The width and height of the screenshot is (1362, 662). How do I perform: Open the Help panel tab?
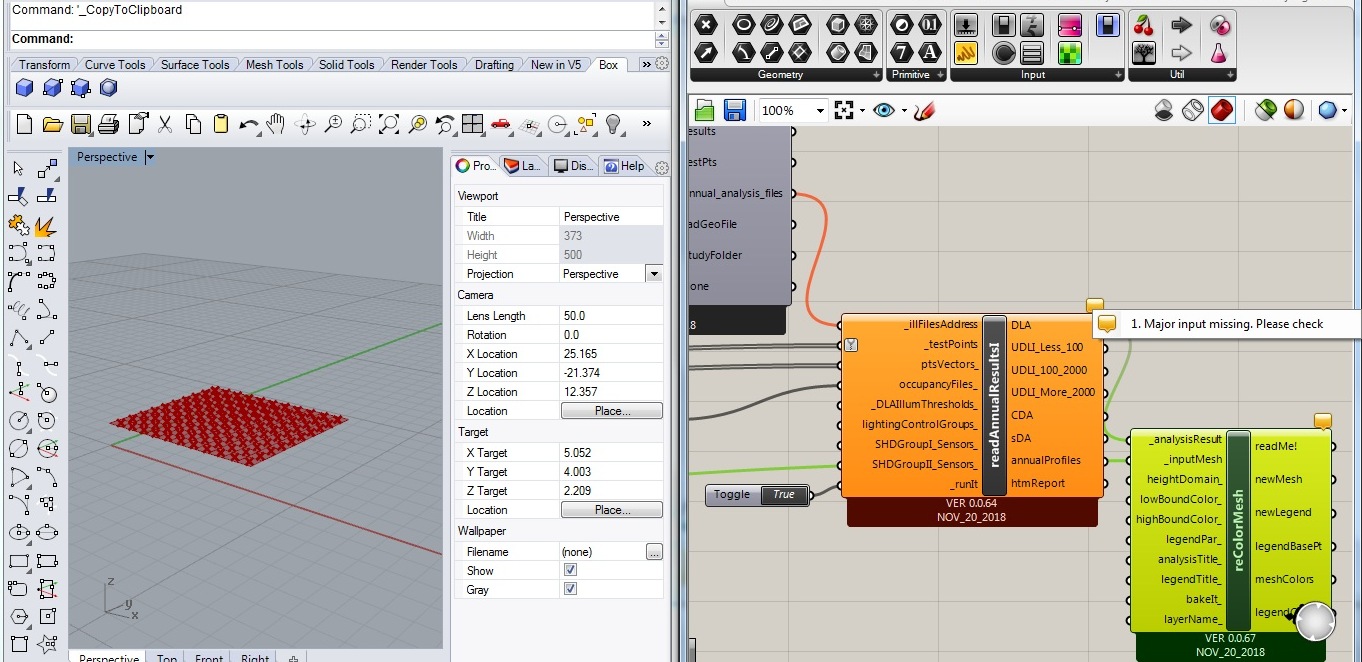click(623, 166)
